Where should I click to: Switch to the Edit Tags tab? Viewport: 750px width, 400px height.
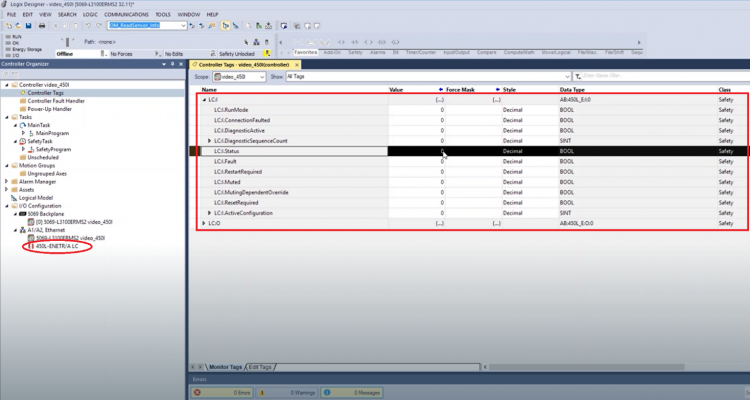pyautogui.click(x=260, y=367)
